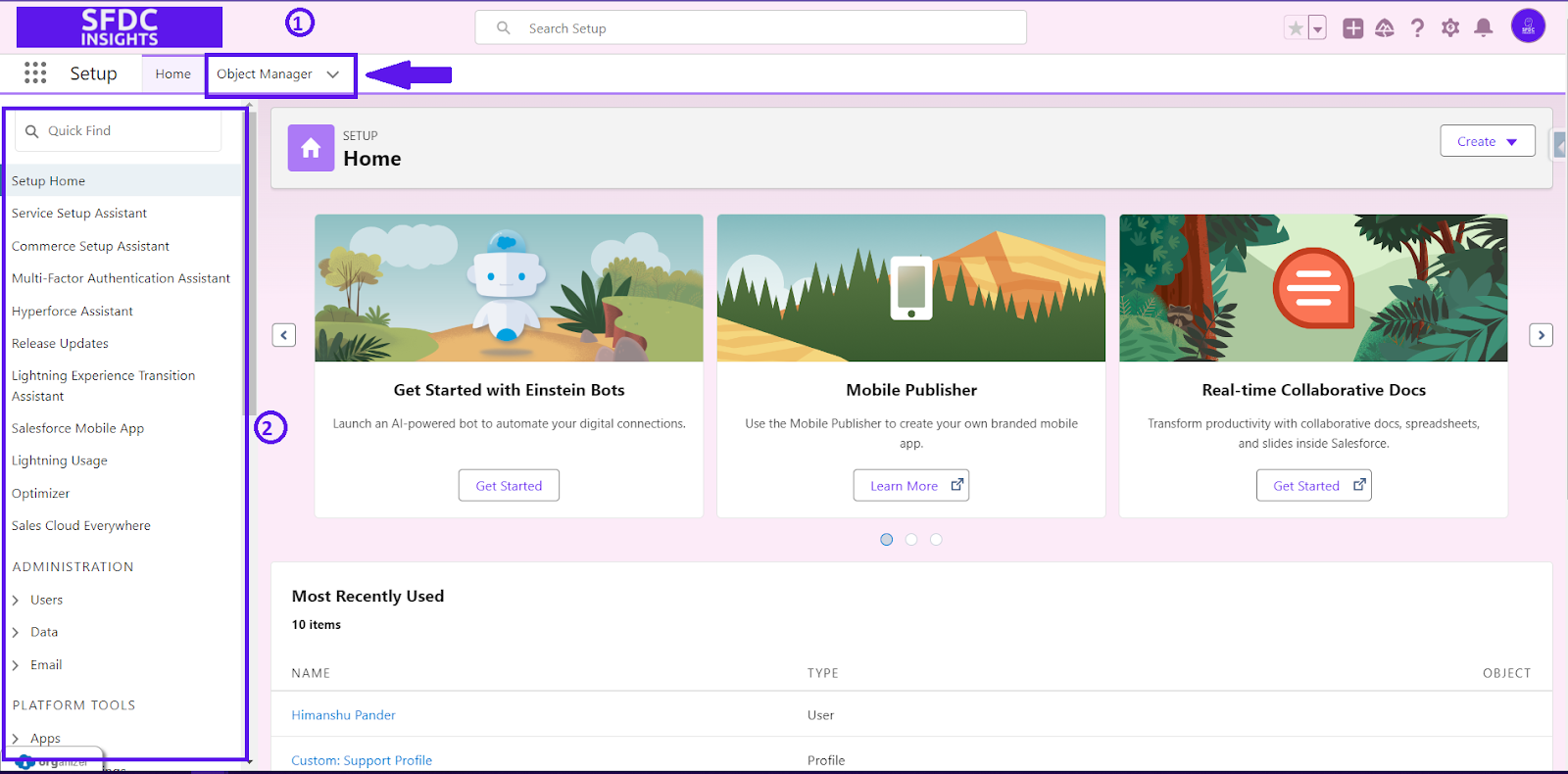Click the collapsed side panel handle
The image size is (1568, 774).
tap(1559, 146)
